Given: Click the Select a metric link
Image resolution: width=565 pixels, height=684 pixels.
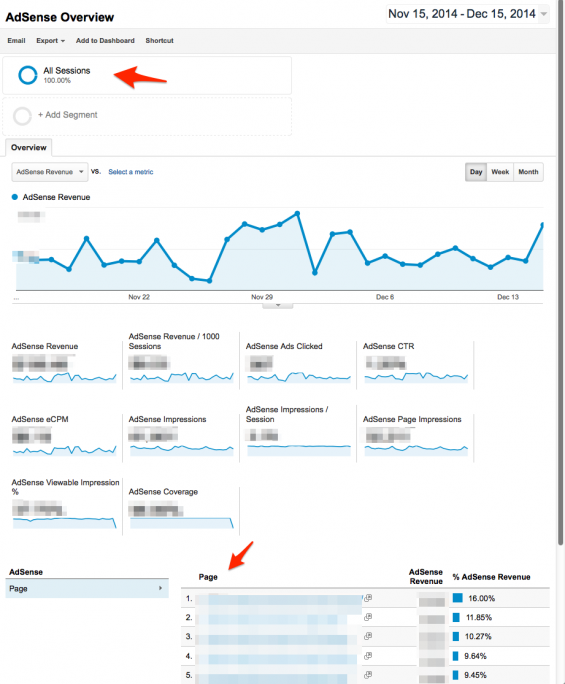Looking at the screenshot, I should 130,172.
